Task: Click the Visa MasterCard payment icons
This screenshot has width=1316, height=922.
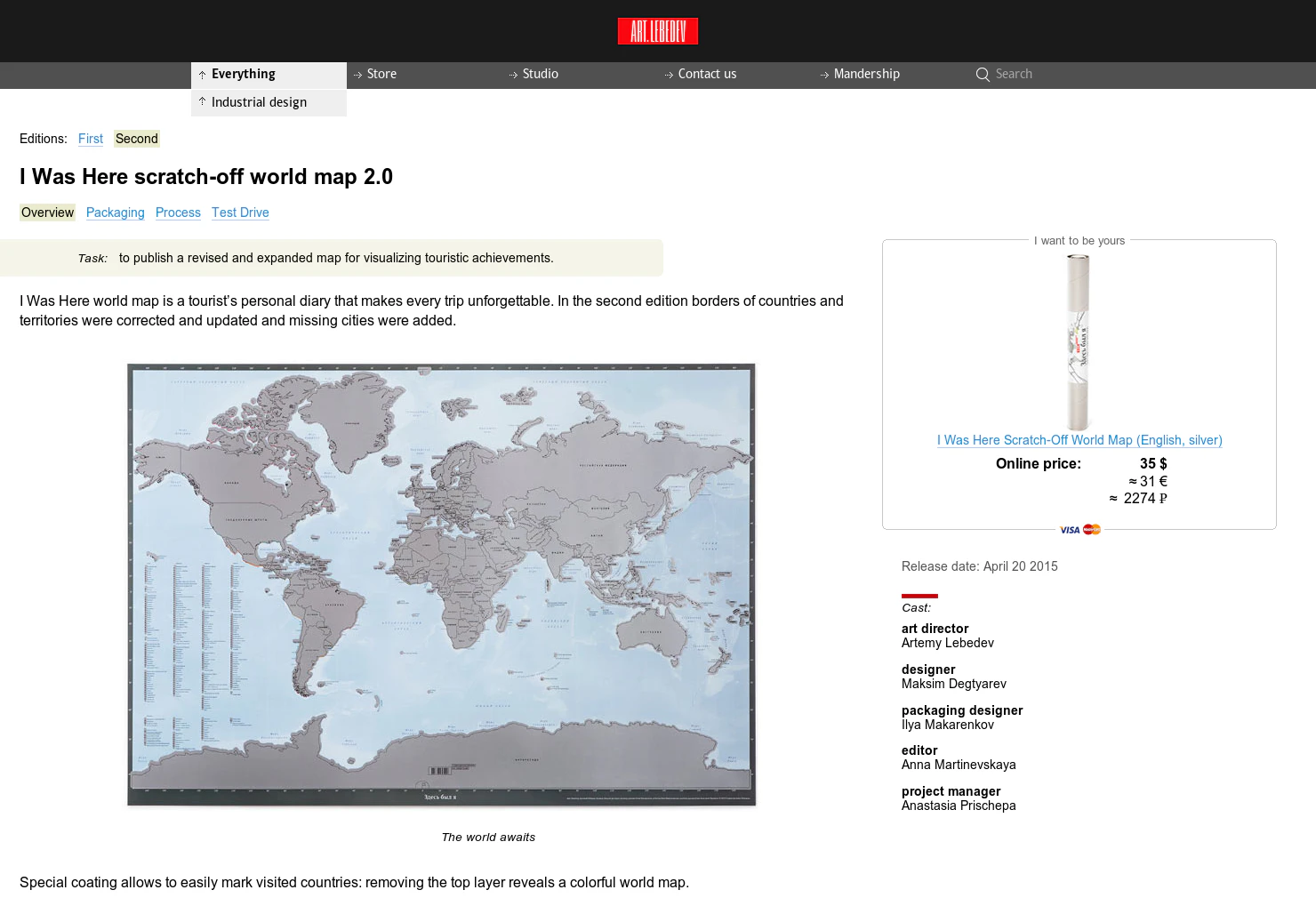Action: 1079,530
